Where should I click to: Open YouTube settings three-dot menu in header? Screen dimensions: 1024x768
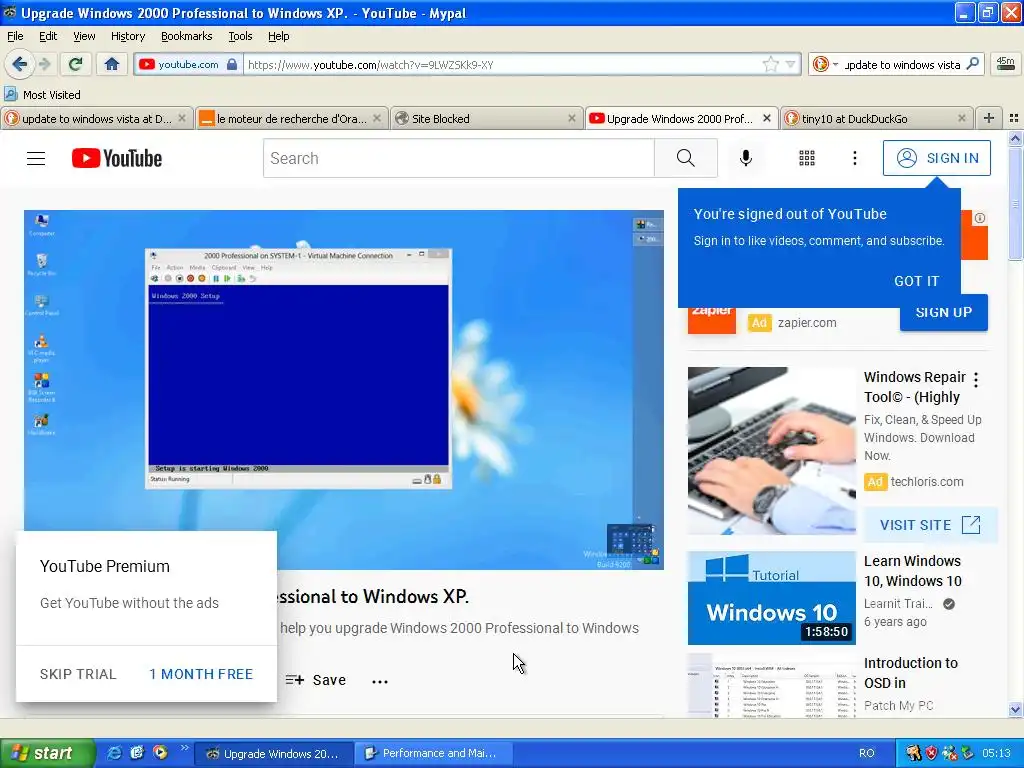(854, 158)
